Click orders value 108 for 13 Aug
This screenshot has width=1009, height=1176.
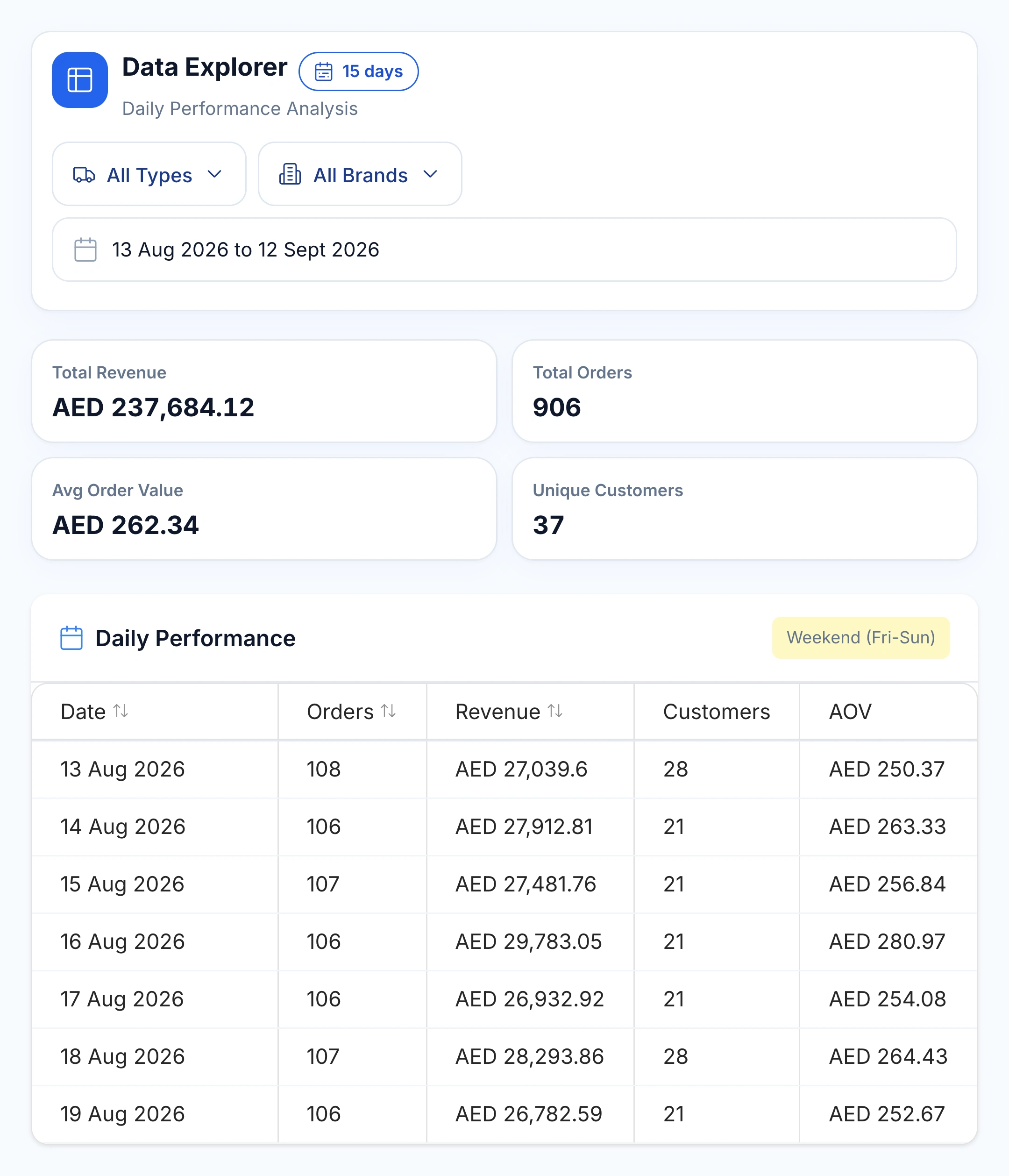coord(323,769)
